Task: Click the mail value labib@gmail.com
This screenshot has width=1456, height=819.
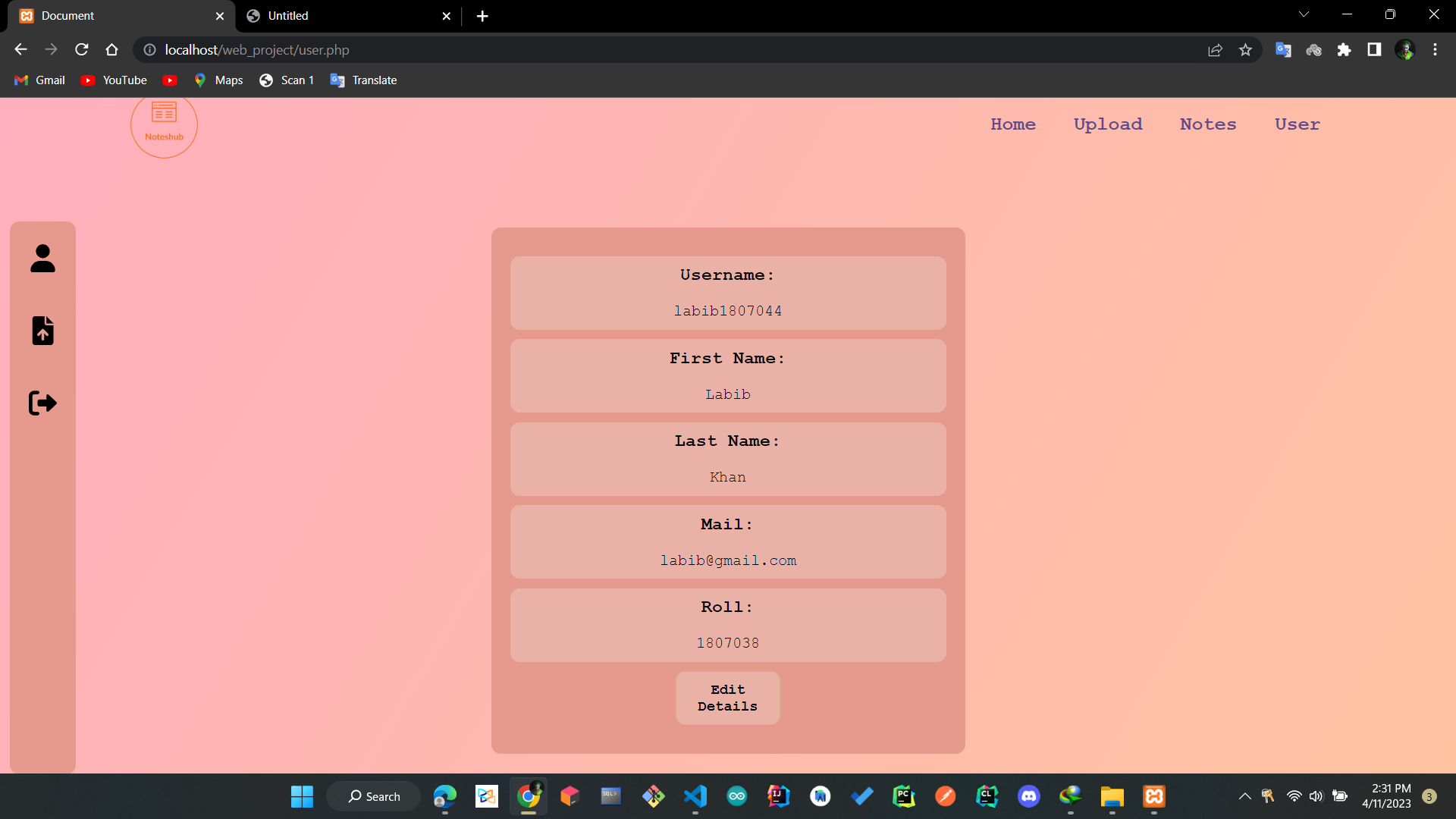Action: 728,560
